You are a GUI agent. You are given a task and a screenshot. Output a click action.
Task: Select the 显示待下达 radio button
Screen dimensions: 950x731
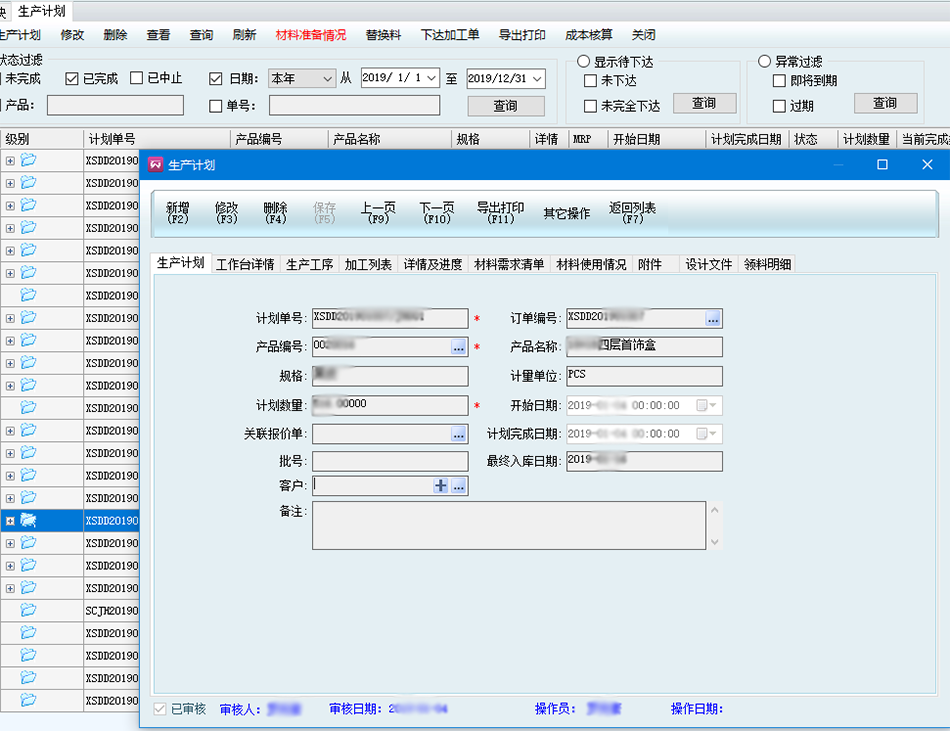583,62
